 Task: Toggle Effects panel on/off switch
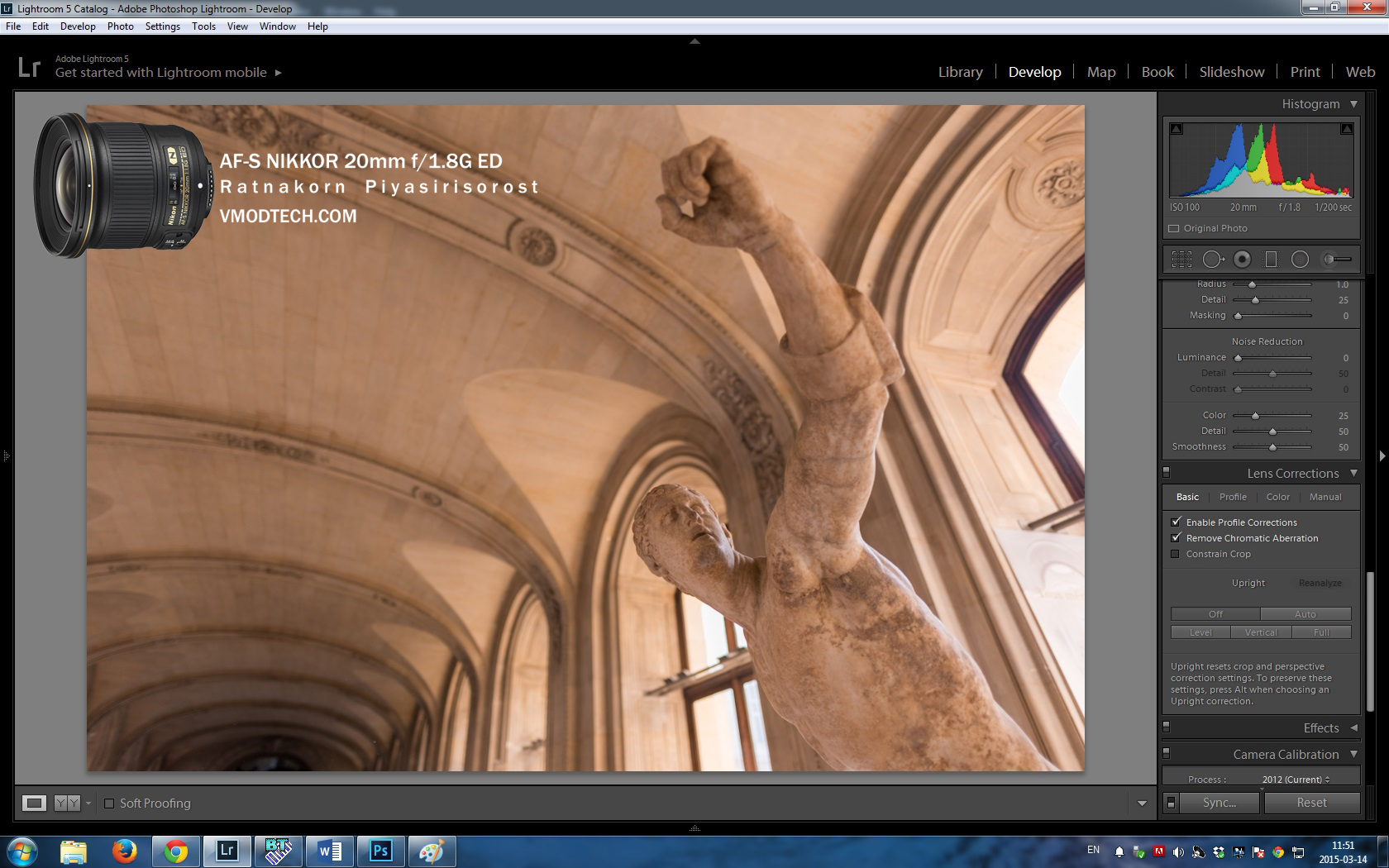point(1167,727)
